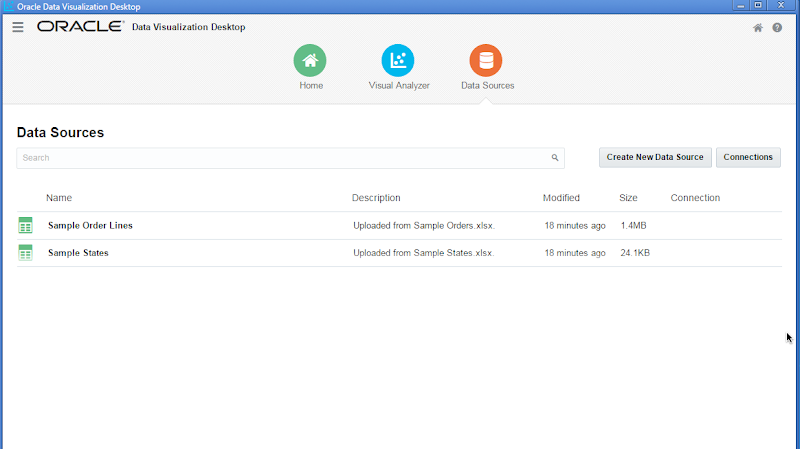Open the Sample Order Lines data source
This screenshot has height=449, width=800.
tap(90, 226)
